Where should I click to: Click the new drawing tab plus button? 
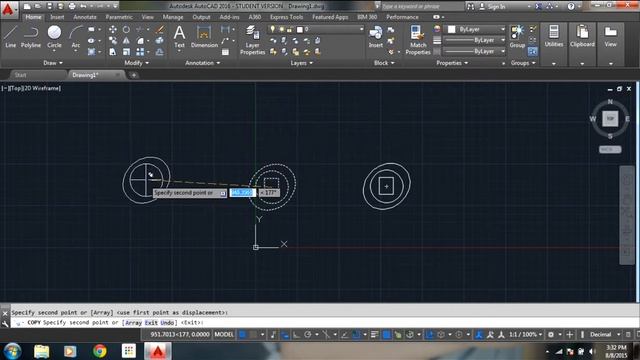click(x=133, y=75)
